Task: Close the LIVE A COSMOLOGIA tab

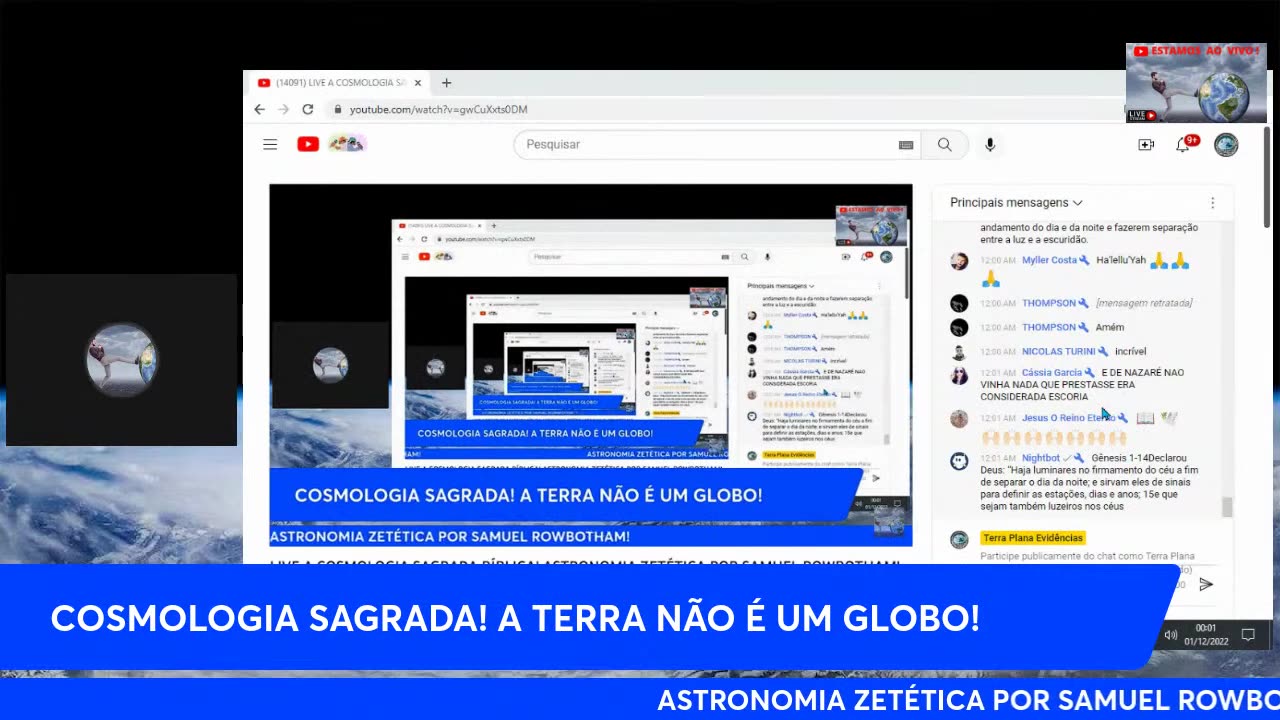Action: tap(418, 83)
